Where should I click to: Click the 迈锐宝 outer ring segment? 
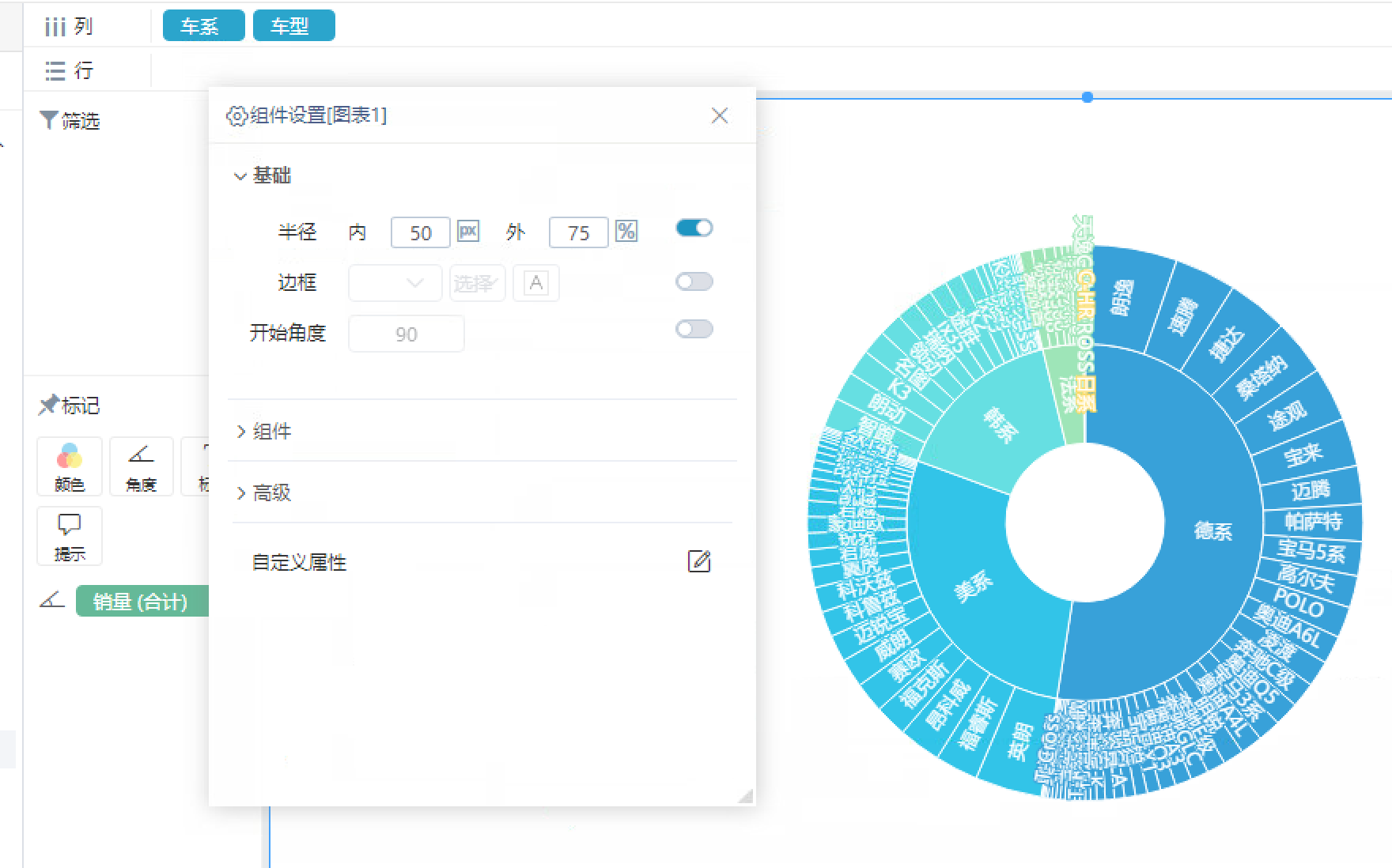[x=880, y=627]
